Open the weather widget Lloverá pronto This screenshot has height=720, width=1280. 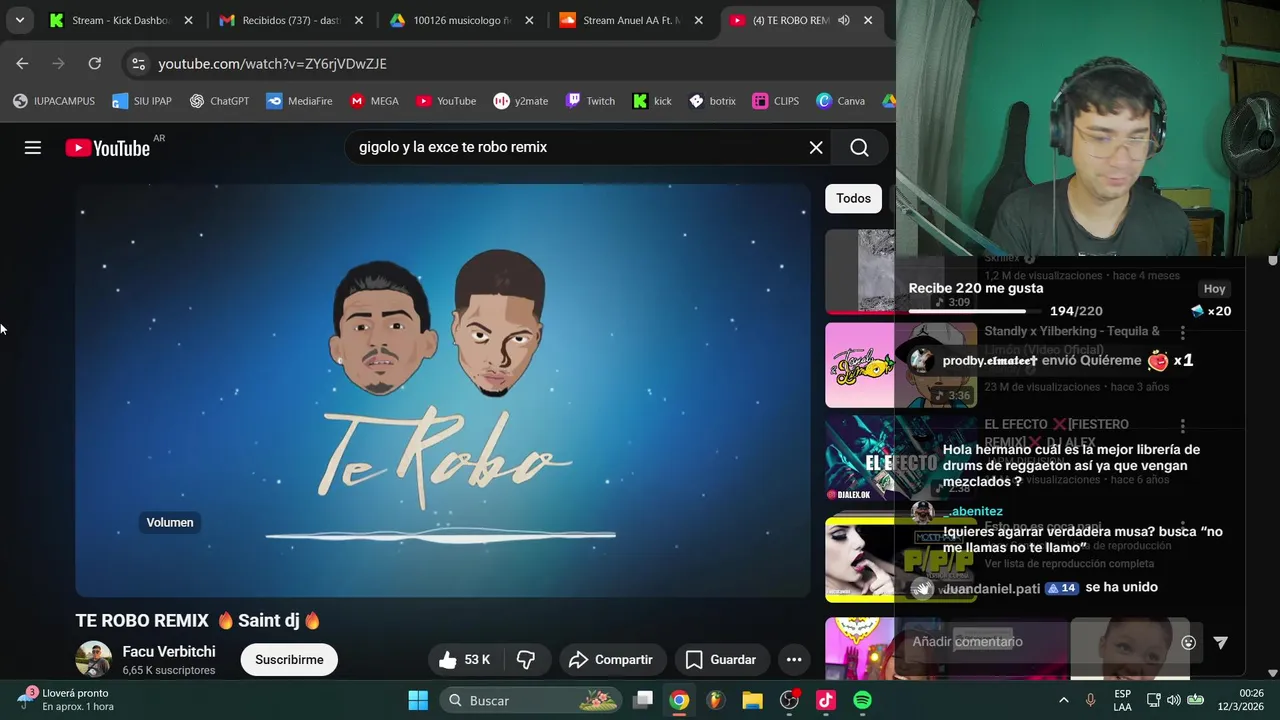click(x=66, y=700)
